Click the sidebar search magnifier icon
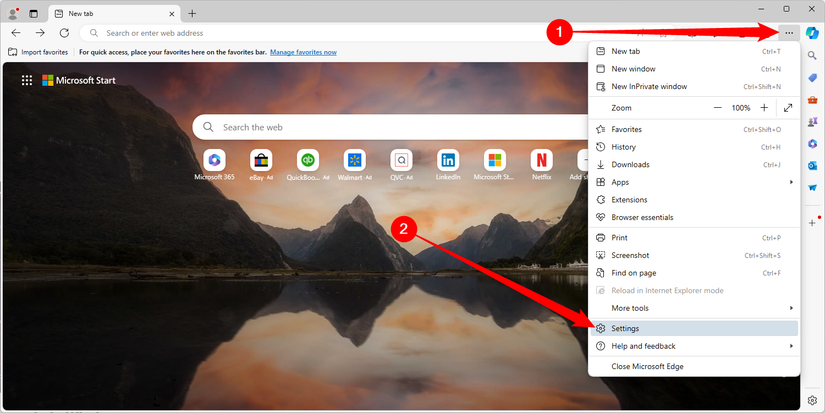825x413 pixels. 812,55
